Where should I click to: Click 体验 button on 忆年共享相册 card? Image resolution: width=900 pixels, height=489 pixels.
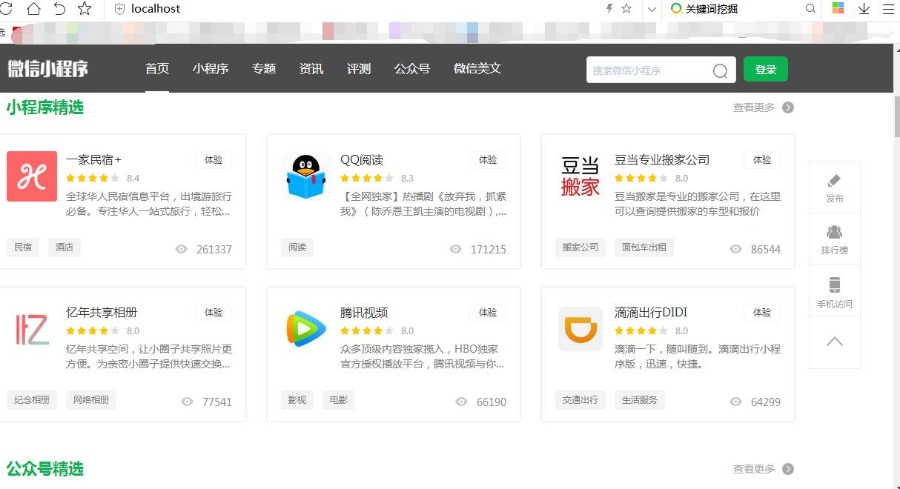(x=214, y=313)
